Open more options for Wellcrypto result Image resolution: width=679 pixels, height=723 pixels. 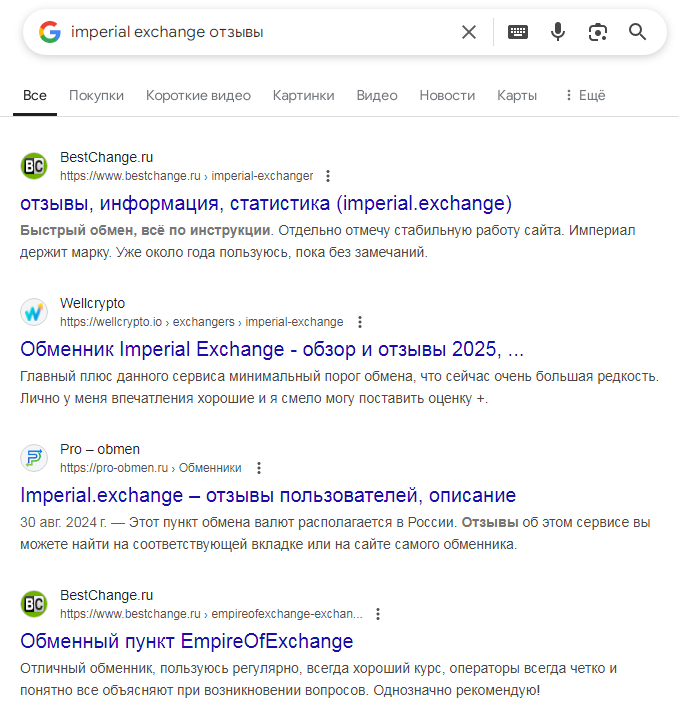point(360,322)
